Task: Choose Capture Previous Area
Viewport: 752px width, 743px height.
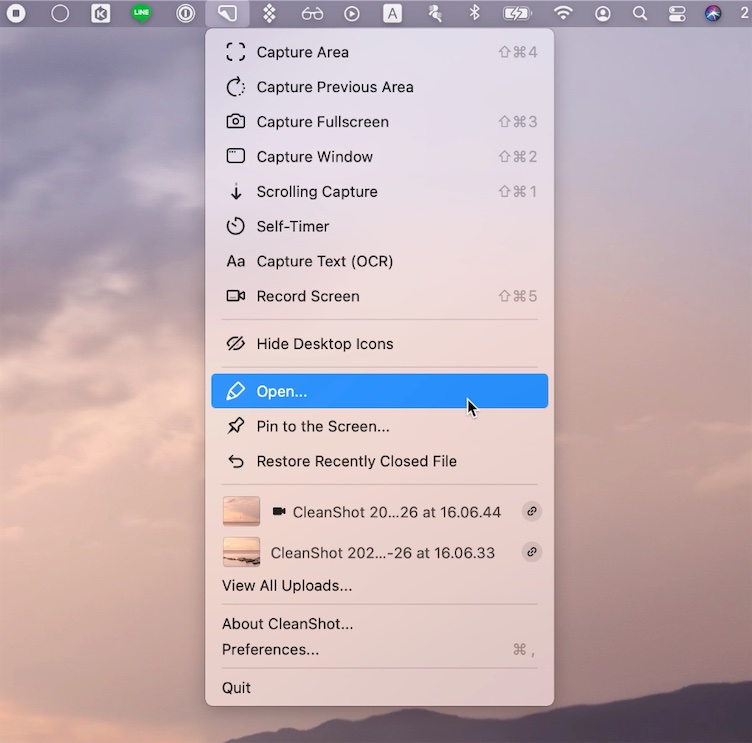Action: [x=379, y=87]
